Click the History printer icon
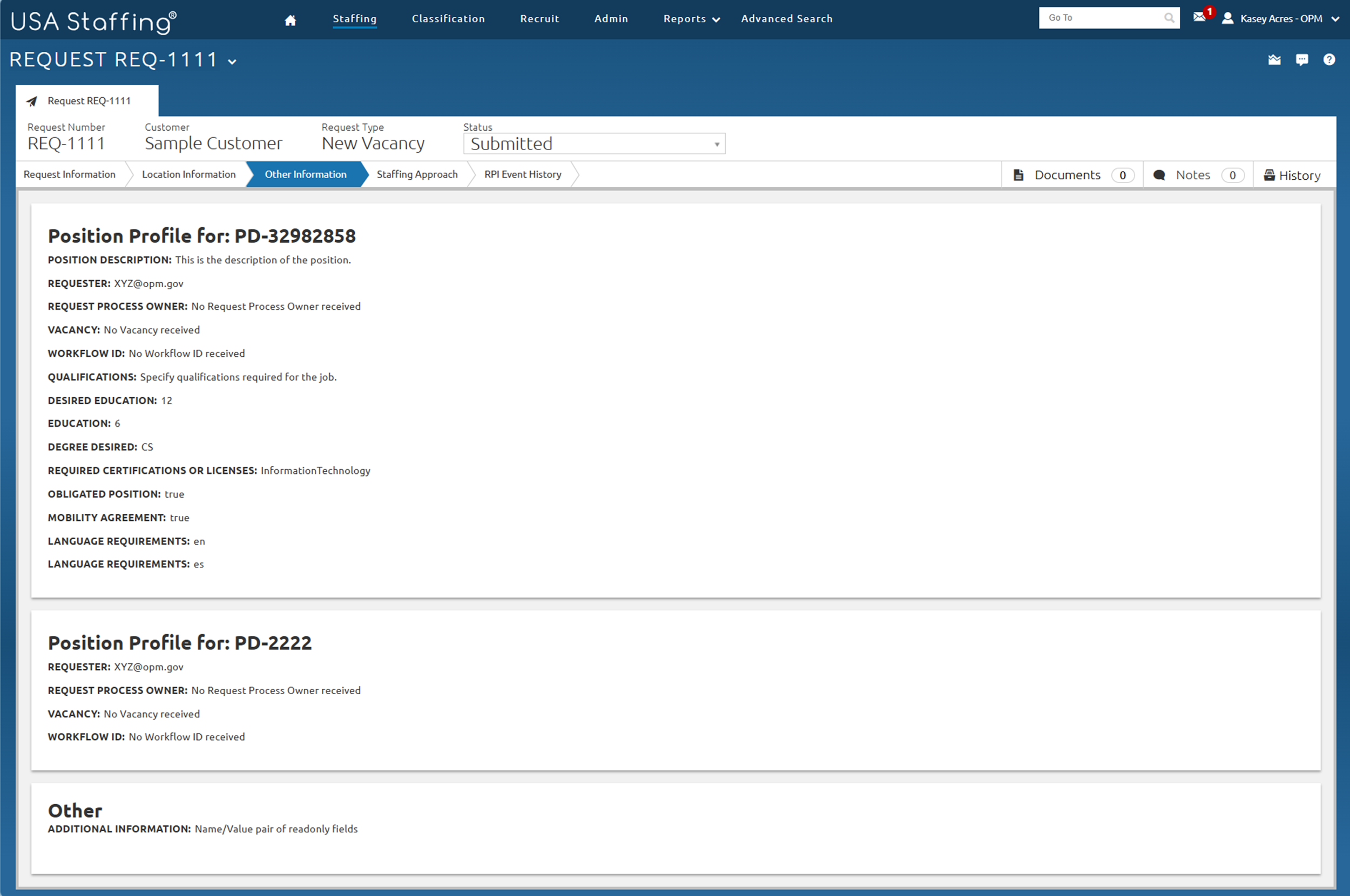The height and width of the screenshot is (896, 1350). pyautogui.click(x=1269, y=175)
